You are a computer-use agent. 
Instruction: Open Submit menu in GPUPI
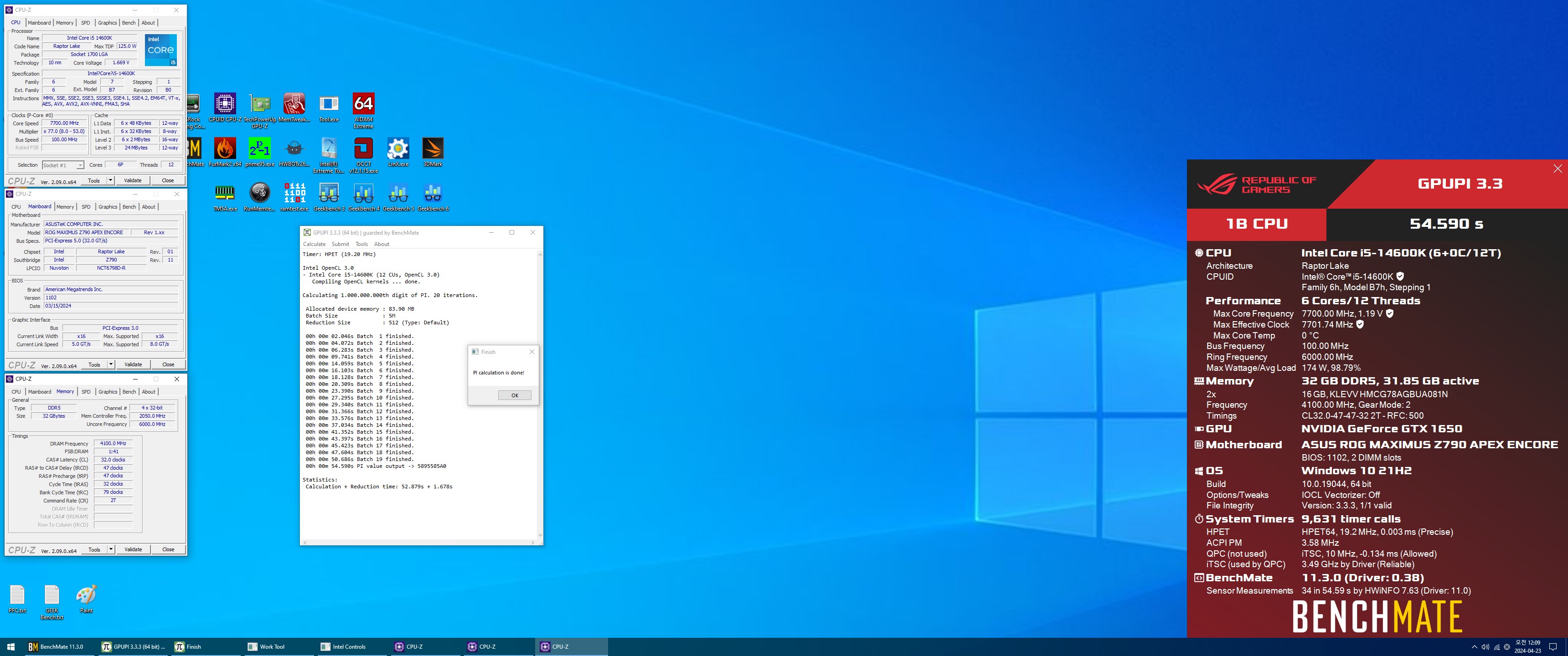pyautogui.click(x=340, y=244)
